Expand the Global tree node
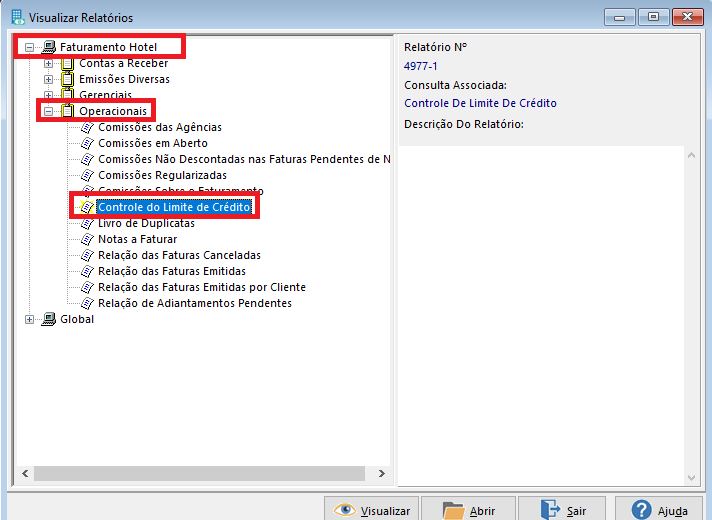The width and height of the screenshot is (712, 520). click(x=30, y=320)
